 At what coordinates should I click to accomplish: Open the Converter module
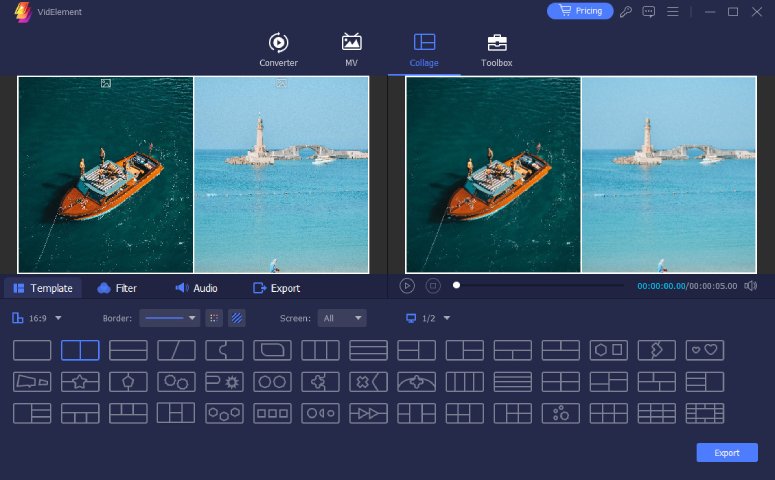278,50
